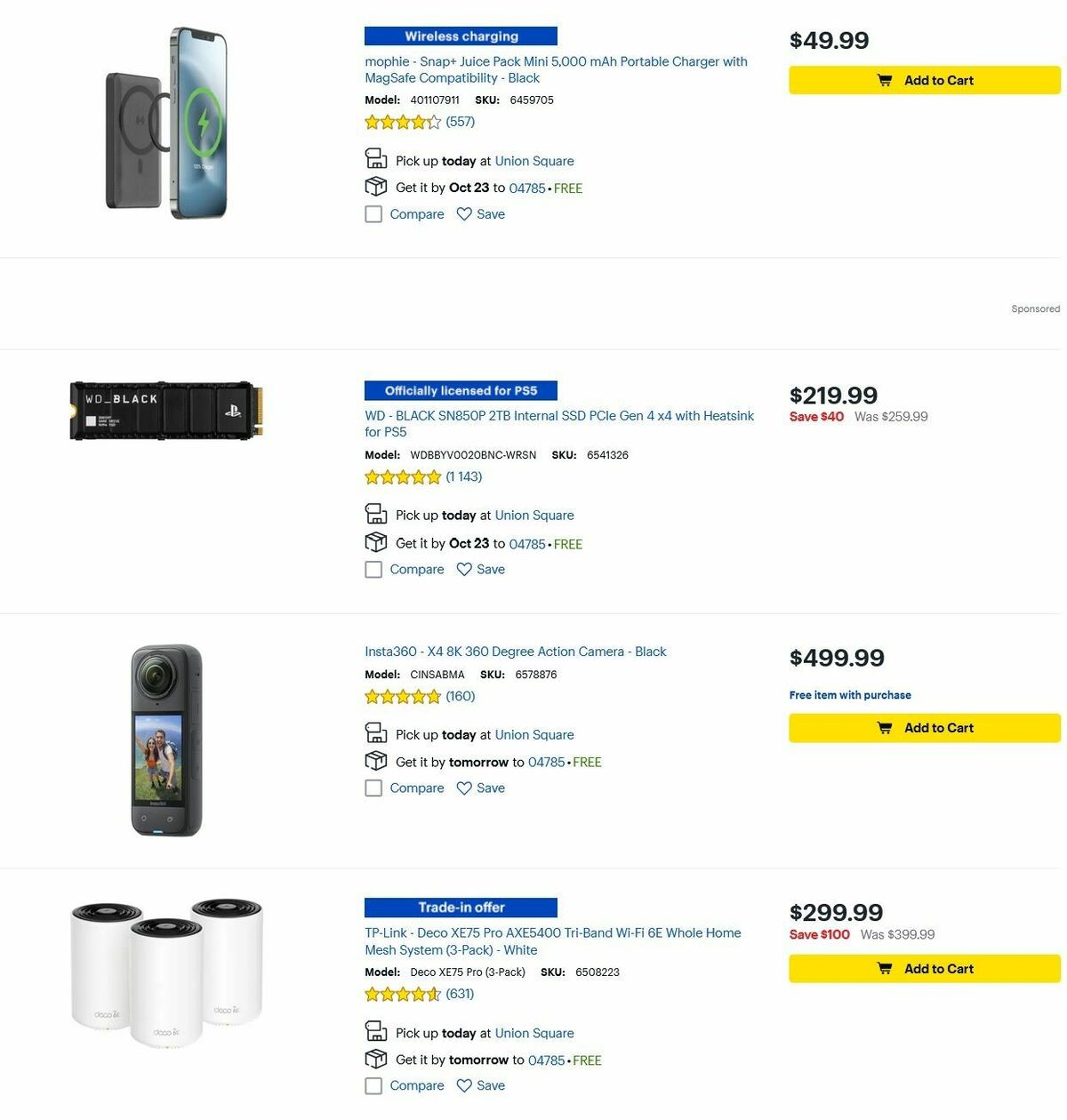Click the store pickup icon for WD BLACK SSD

(375, 514)
